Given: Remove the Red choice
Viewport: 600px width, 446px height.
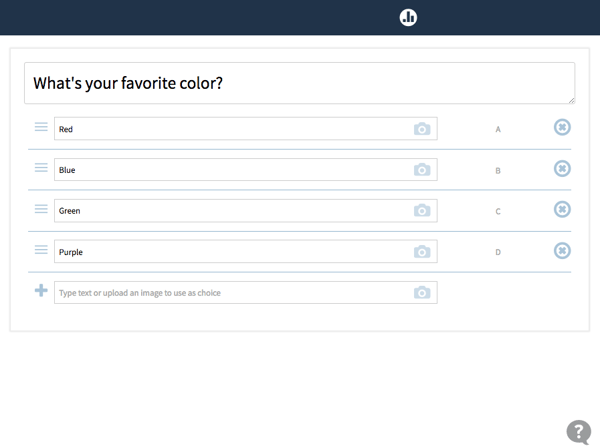Looking at the screenshot, I should point(562,127).
